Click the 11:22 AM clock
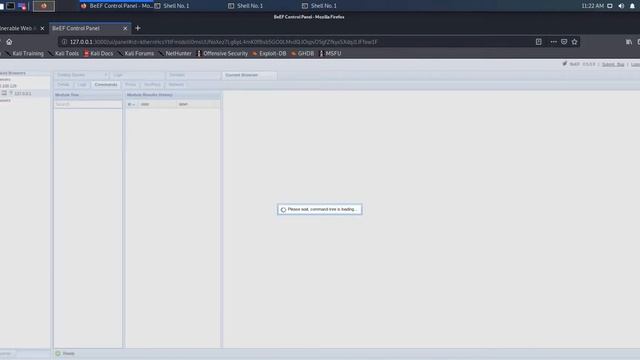 tap(593, 6)
